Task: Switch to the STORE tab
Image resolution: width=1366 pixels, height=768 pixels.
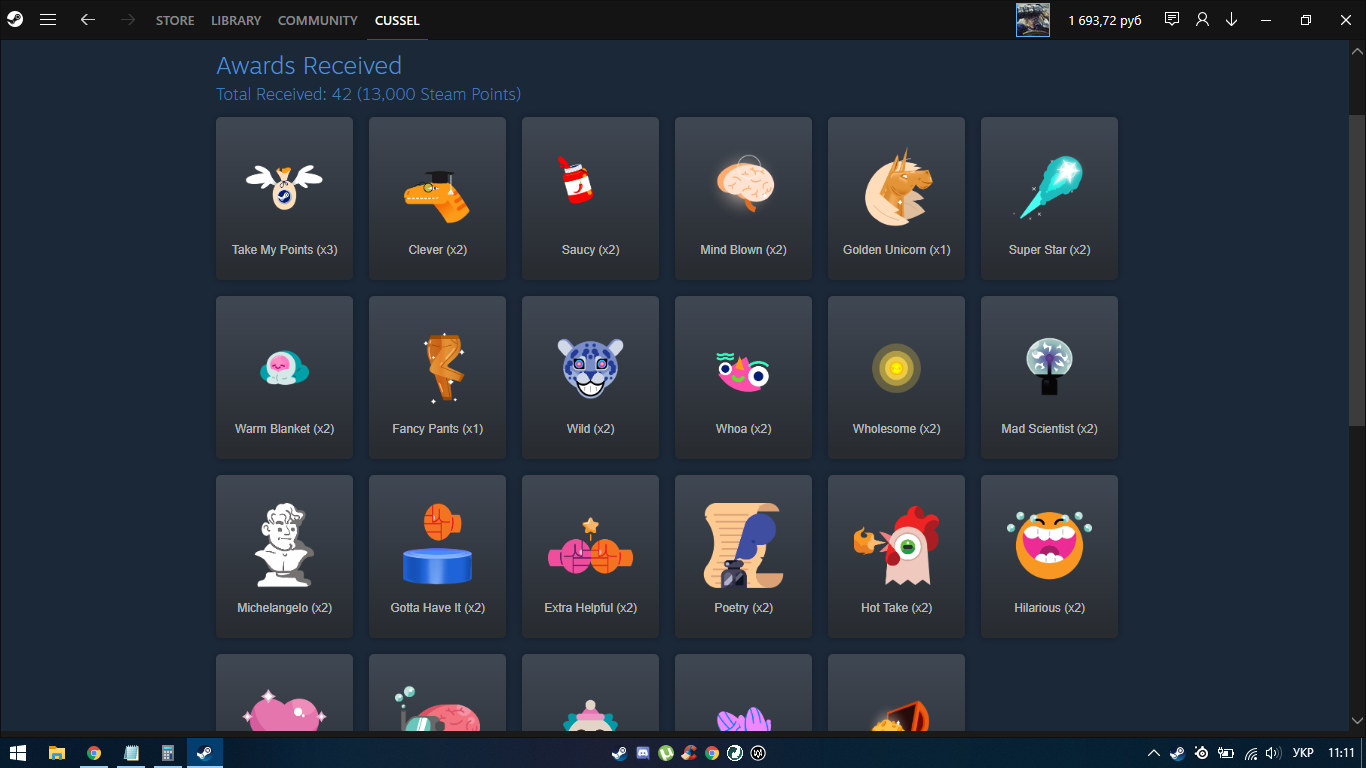Action: 175,20
